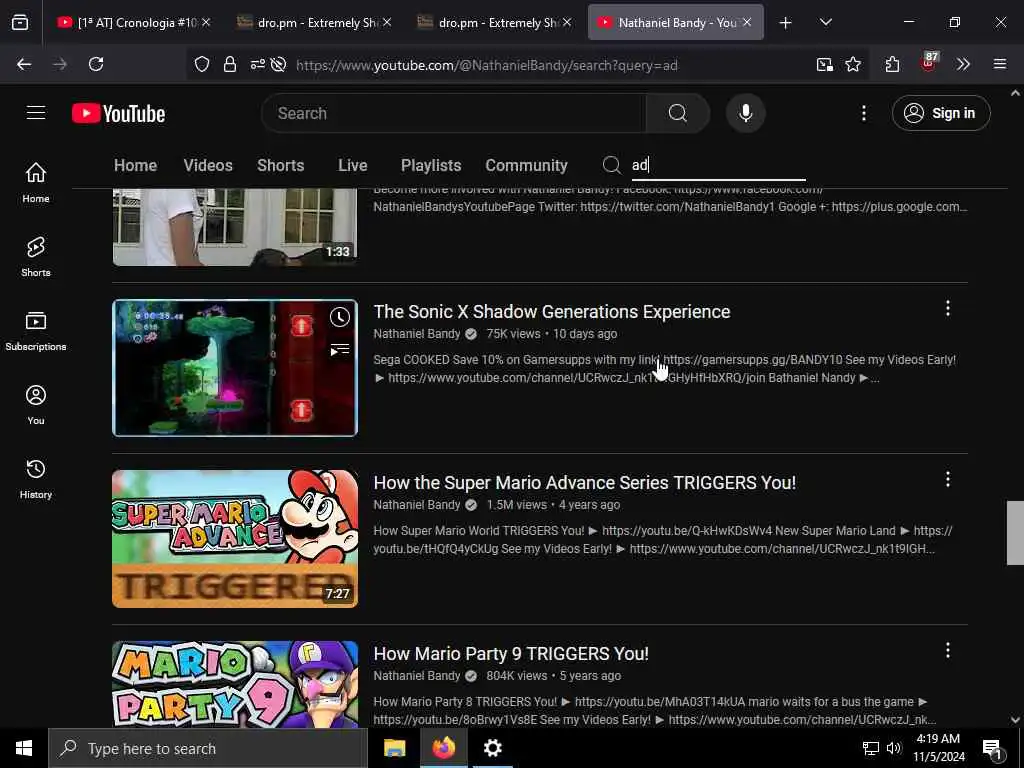Click Type here to search taskbar box
The image size is (1024, 768).
tap(208, 748)
